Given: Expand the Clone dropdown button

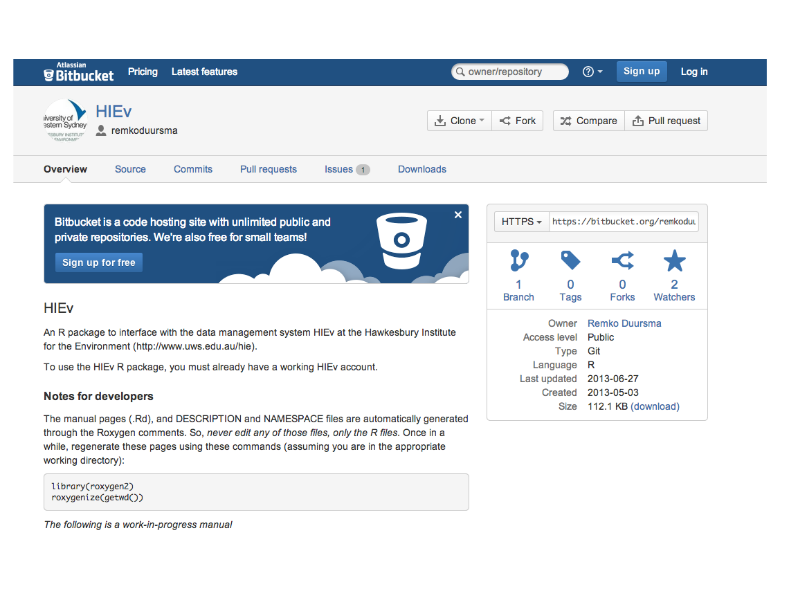Looking at the screenshot, I should [459, 121].
